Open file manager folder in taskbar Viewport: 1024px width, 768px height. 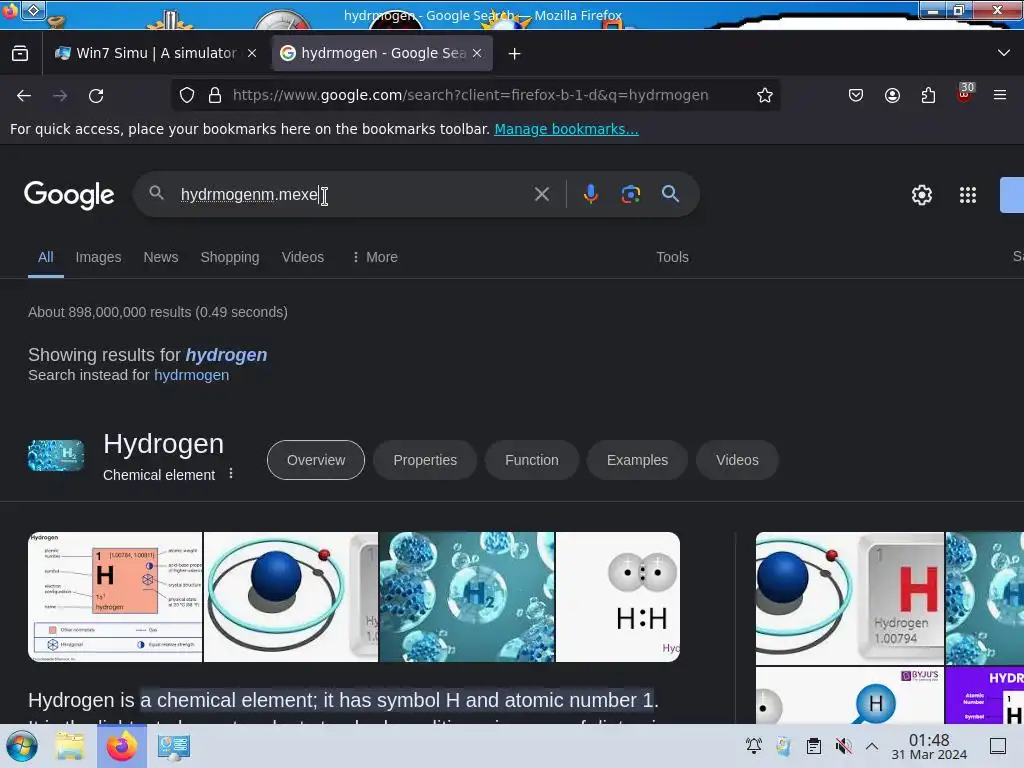tap(70, 746)
